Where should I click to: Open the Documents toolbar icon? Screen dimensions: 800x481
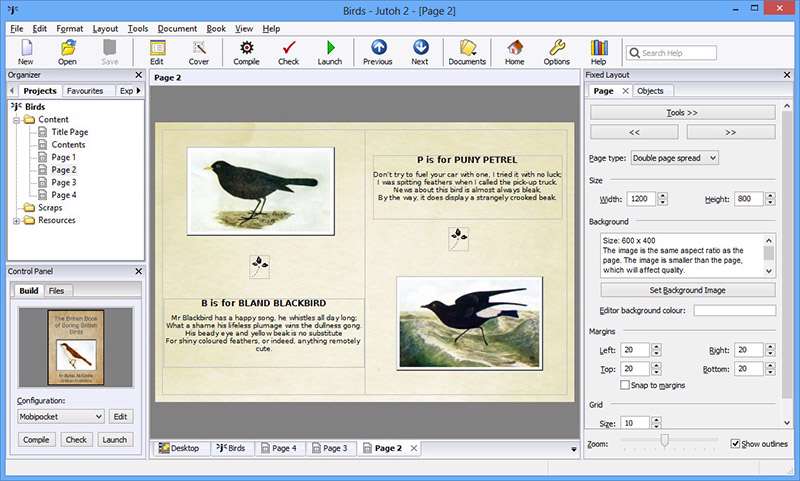(x=467, y=51)
